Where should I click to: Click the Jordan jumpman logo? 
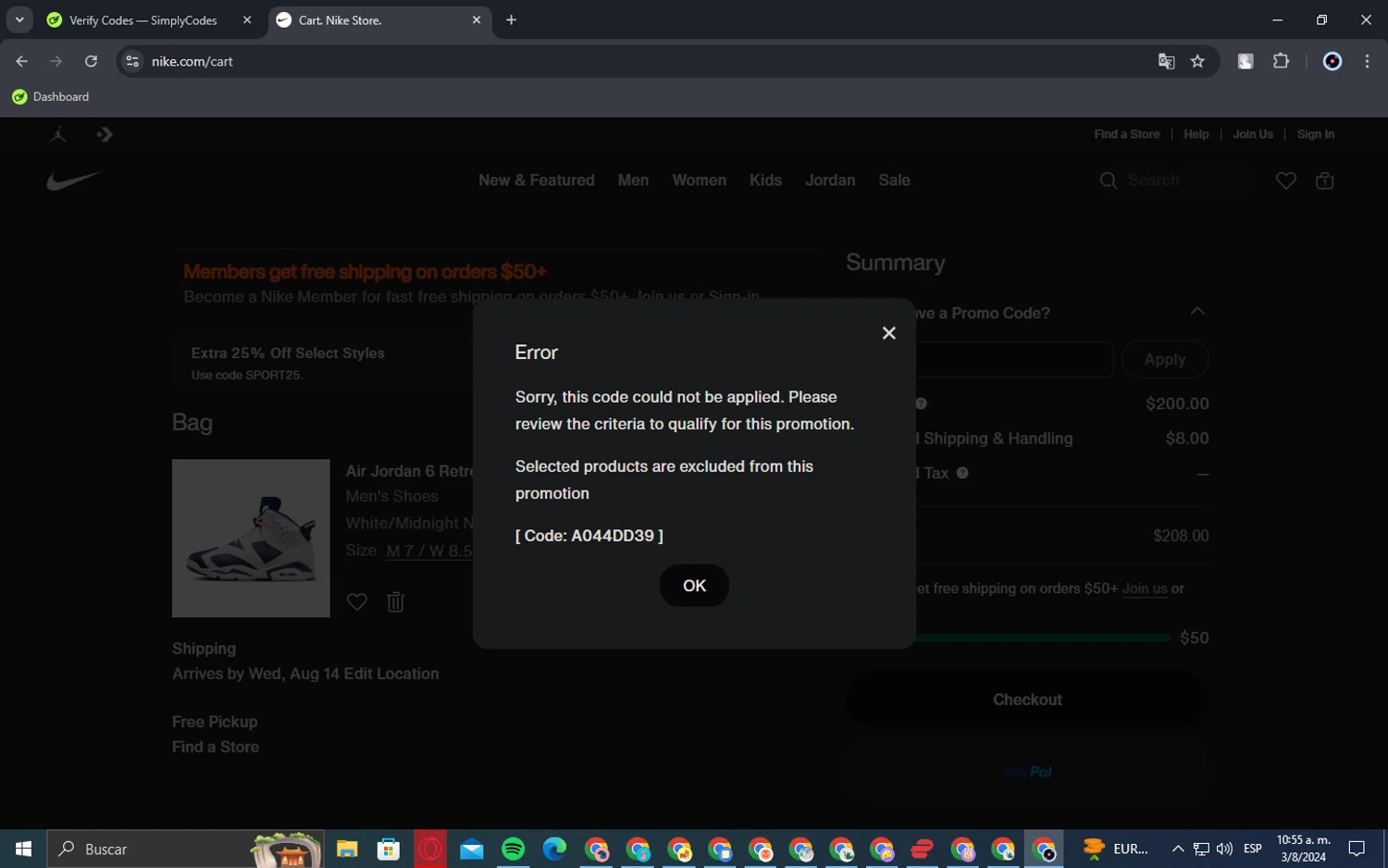58,134
